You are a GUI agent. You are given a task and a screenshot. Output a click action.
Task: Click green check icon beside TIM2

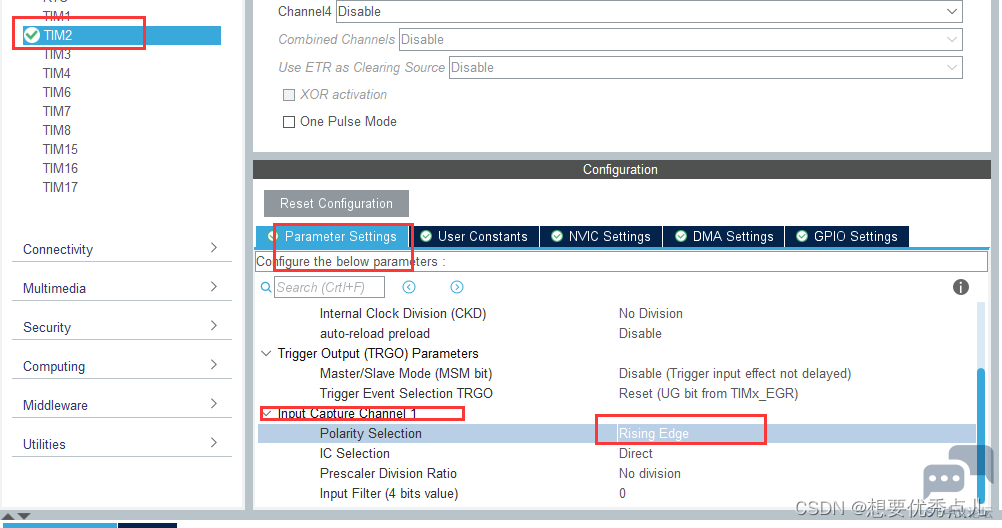click(32, 35)
